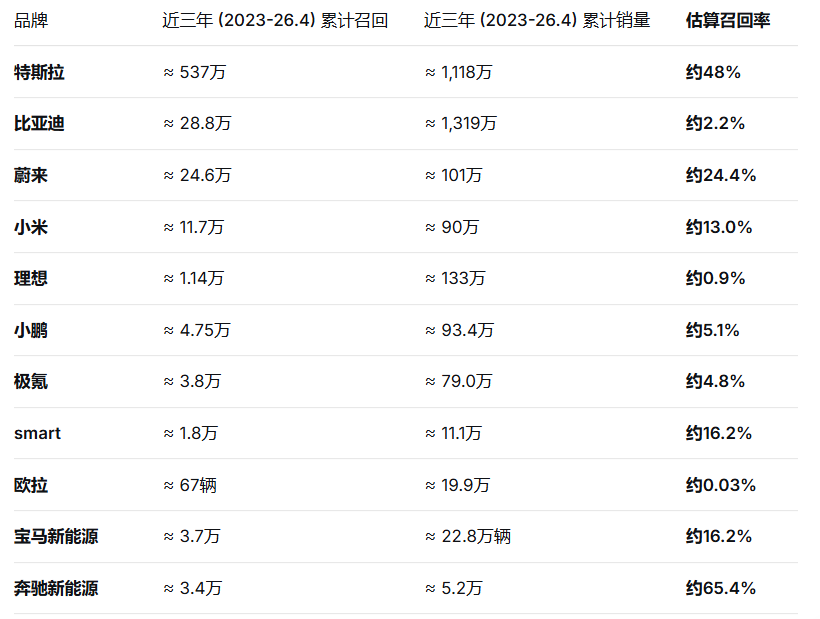Click the 极氪 row label

pyautogui.click(x=31, y=381)
